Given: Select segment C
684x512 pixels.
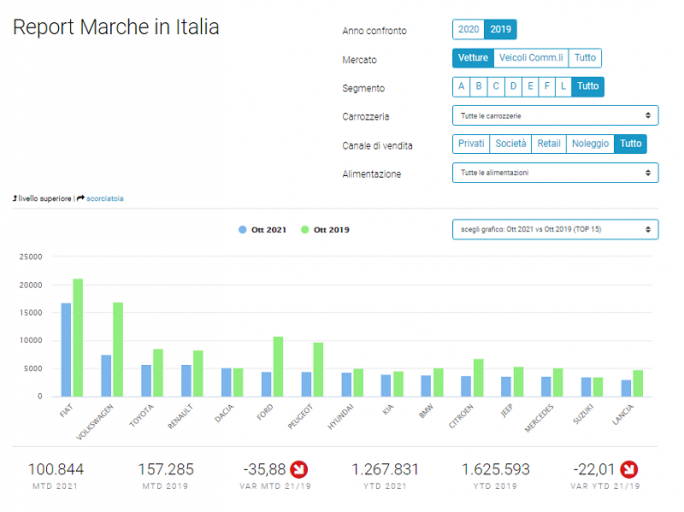Looking at the screenshot, I should click(496, 86).
